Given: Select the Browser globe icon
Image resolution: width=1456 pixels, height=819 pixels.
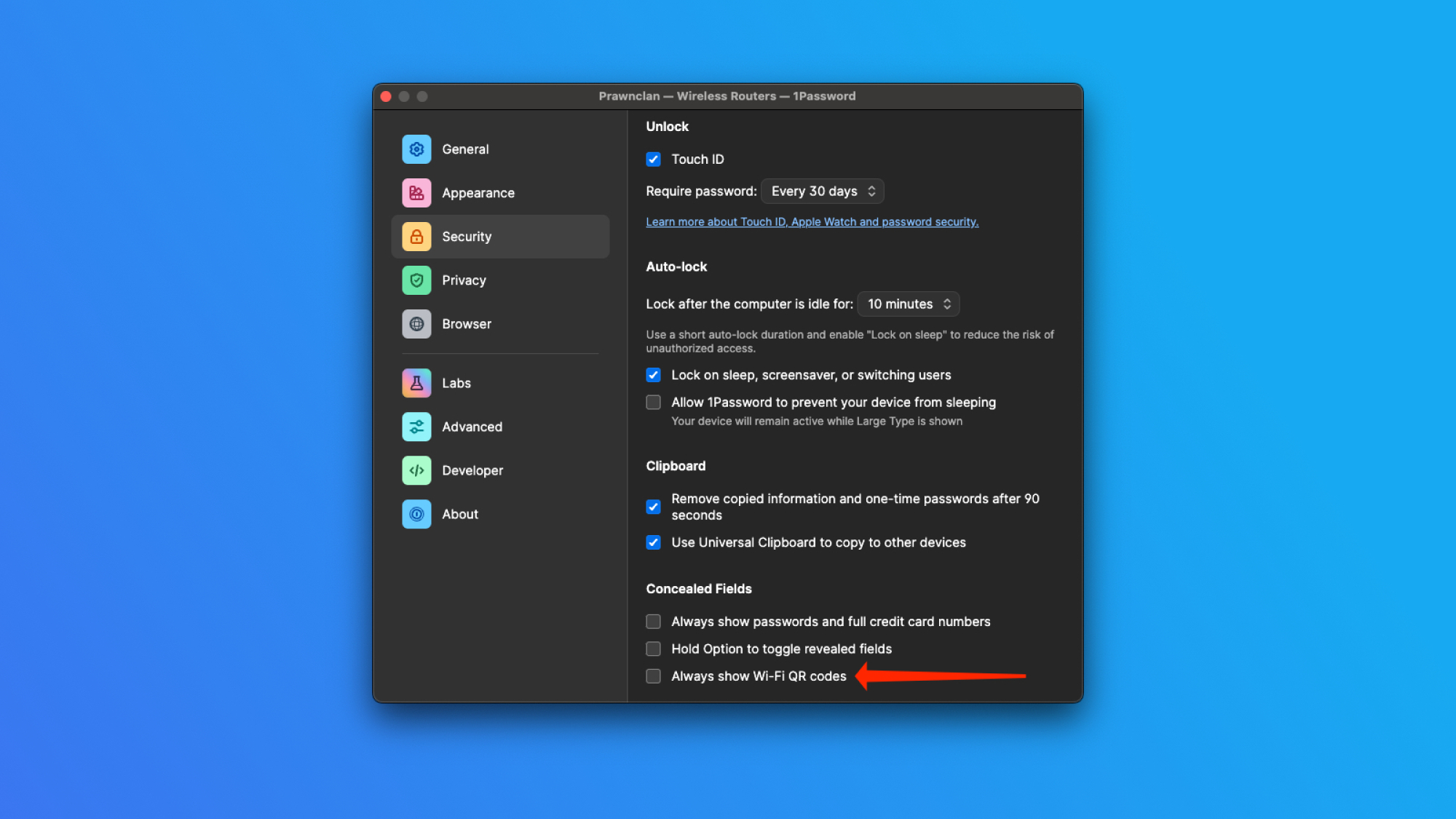Looking at the screenshot, I should click(416, 324).
